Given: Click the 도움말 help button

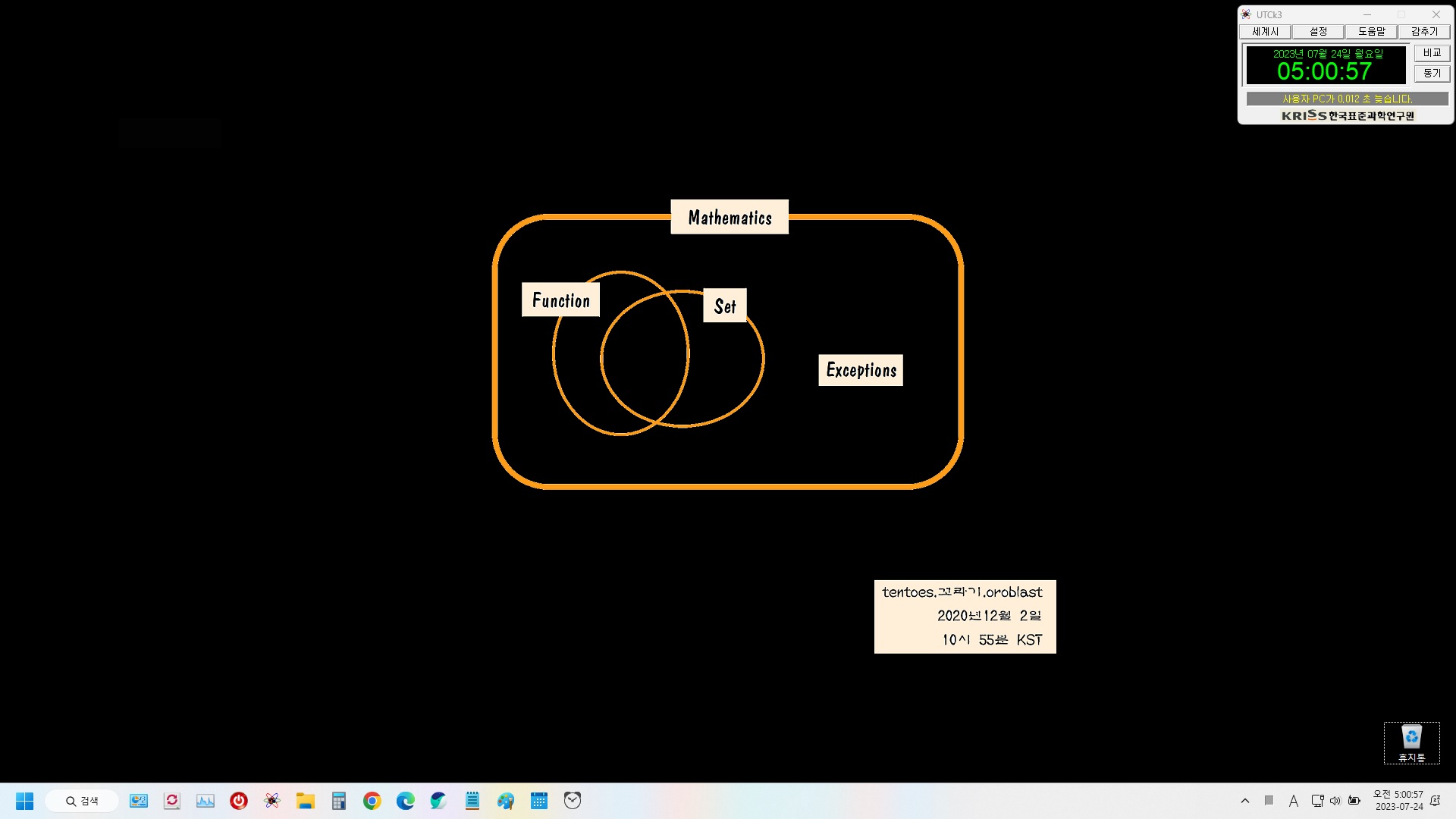Looking at the screenshot, I should [1371, 32].
